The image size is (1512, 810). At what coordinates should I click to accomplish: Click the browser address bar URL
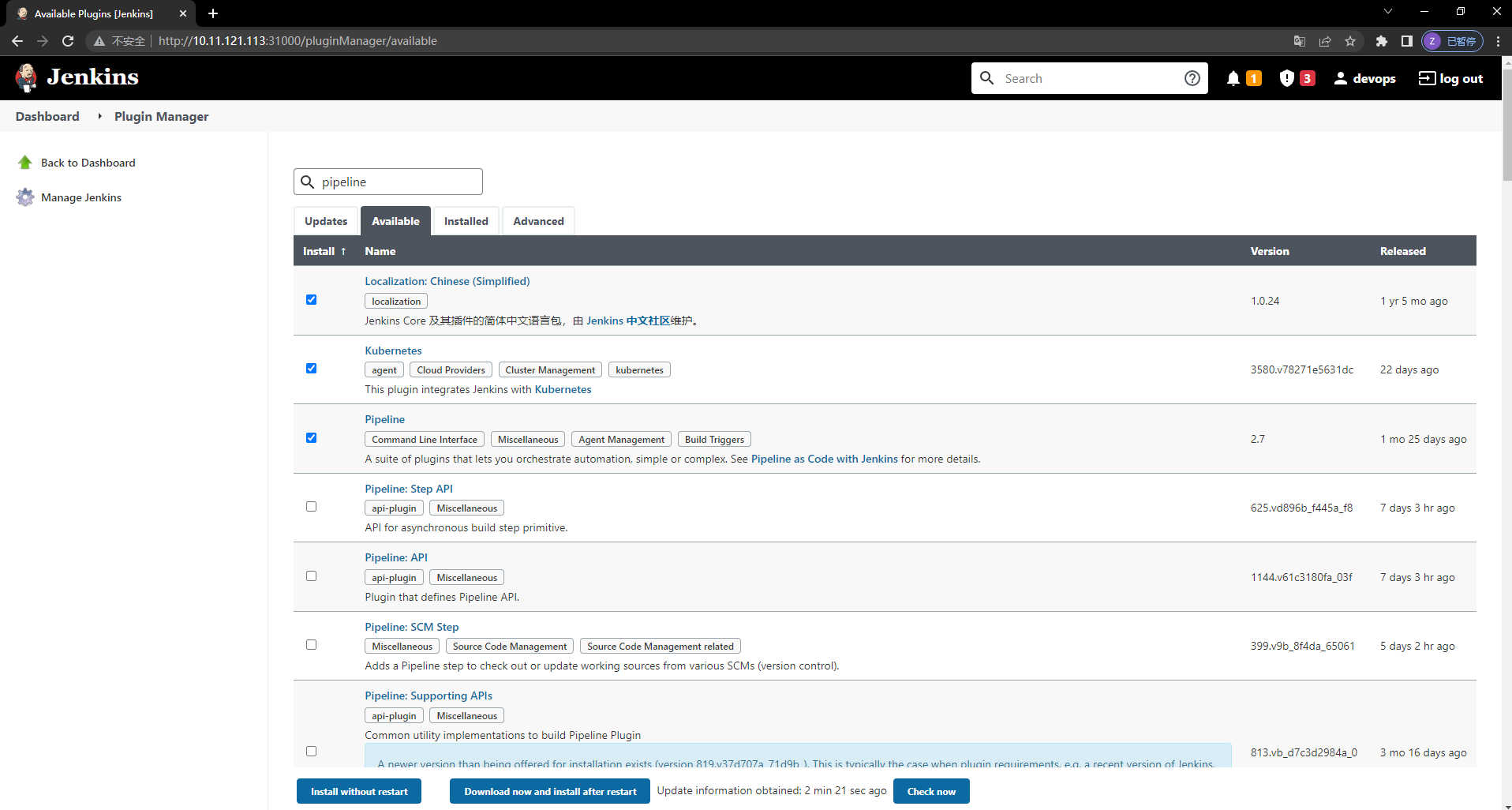tap(298, 41)
